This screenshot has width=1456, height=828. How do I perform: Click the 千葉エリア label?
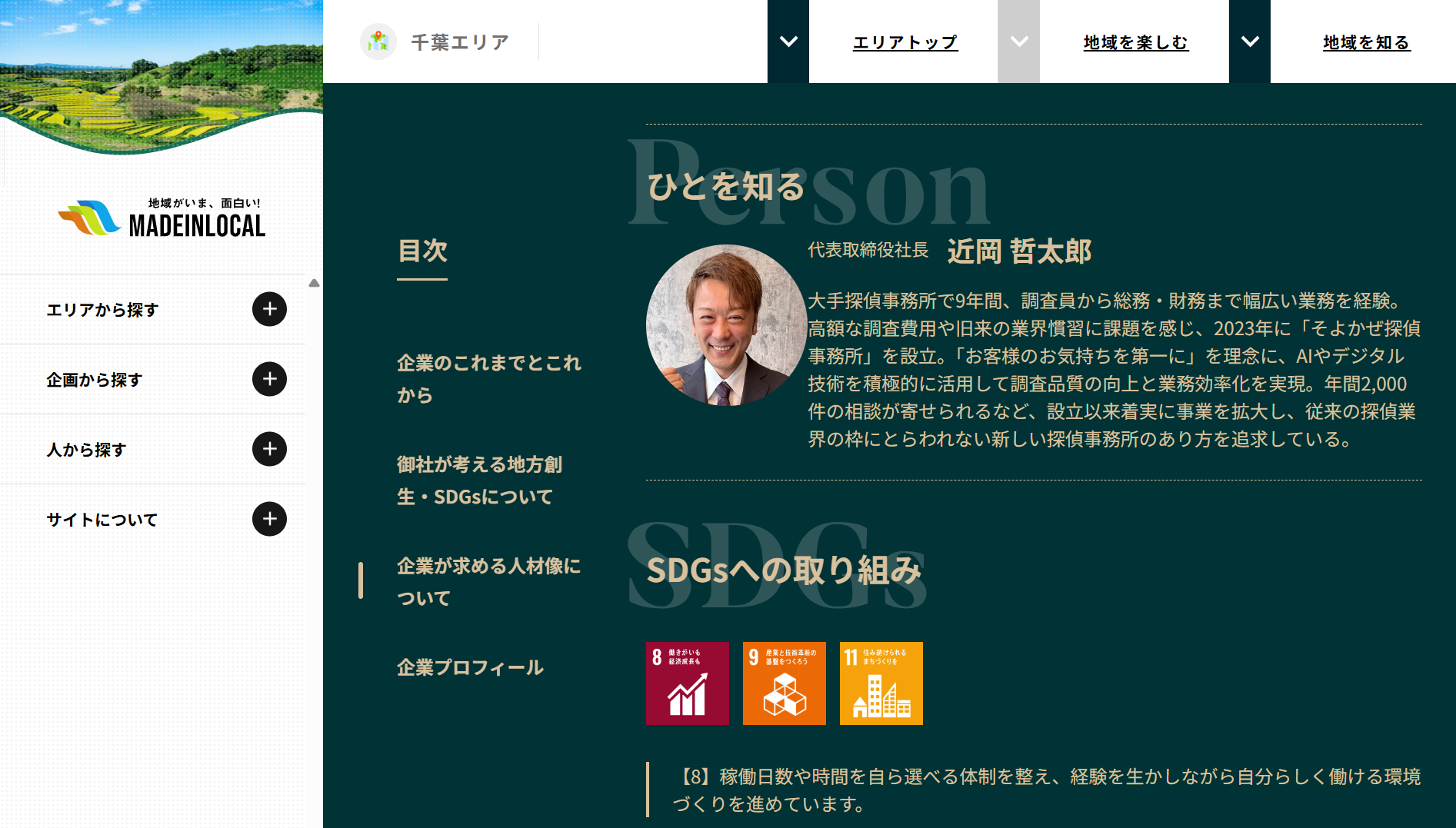click(460, 42)
